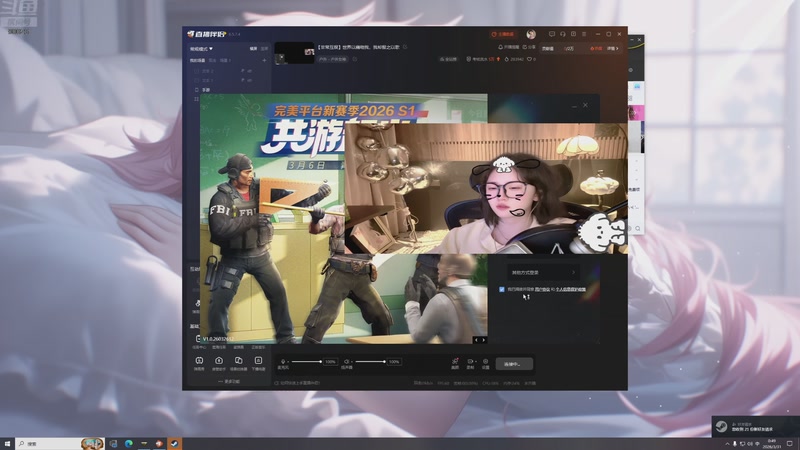Screen dimensions: 800x450
Task: Click the microphone 100% value box
Action: [331, 362]
